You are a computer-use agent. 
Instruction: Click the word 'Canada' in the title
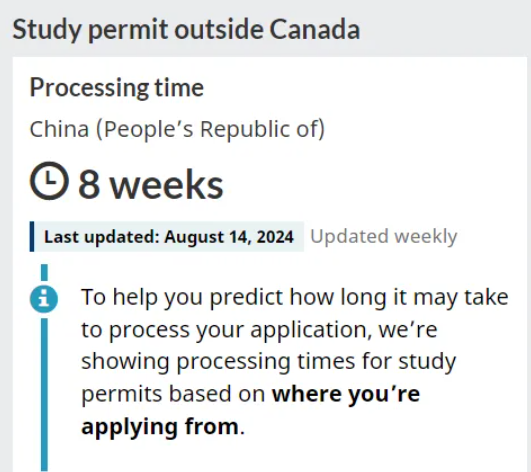coord(315,29)
